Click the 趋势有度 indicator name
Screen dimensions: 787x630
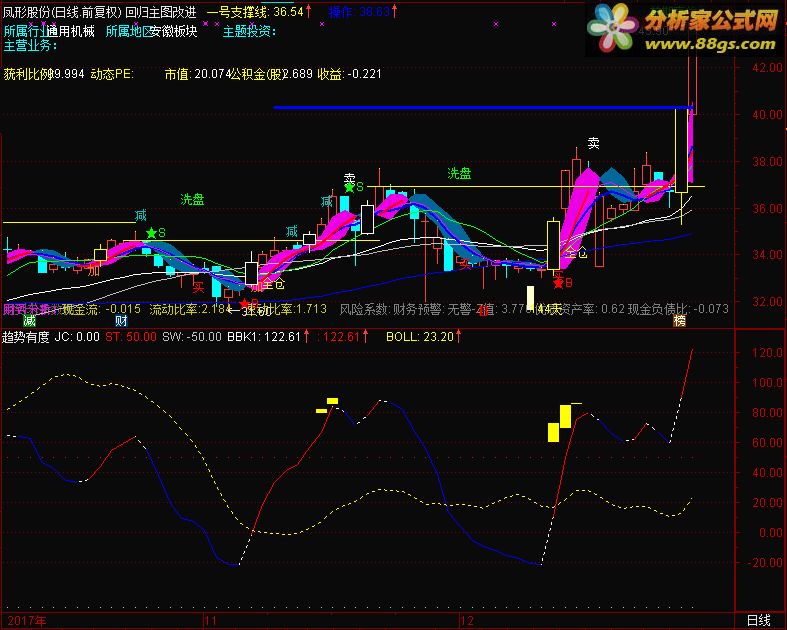tap(26, 337)
